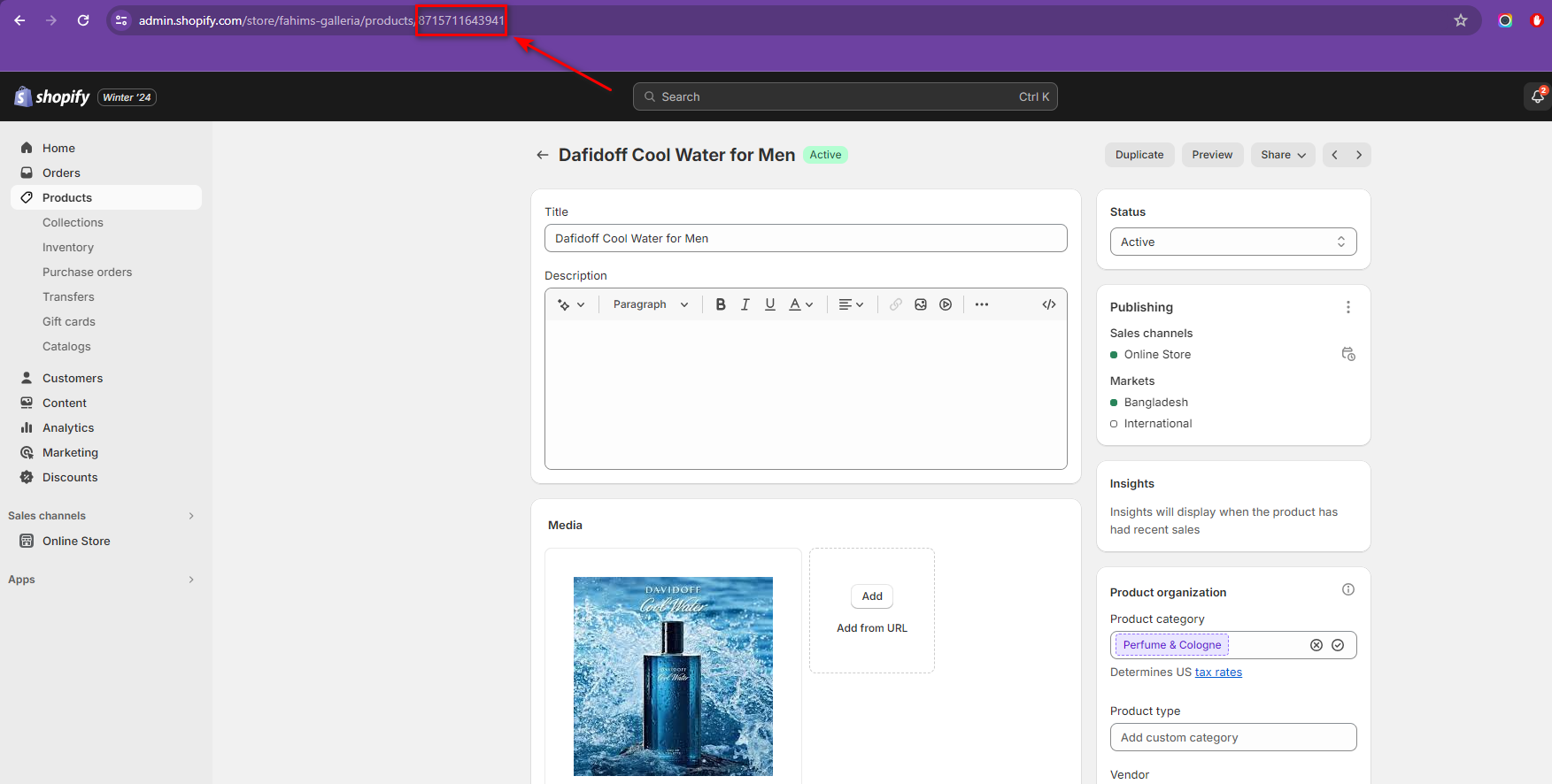Click the Winter '24 edition badge
The image size is (1552, 784).
[x=127, y=97]
